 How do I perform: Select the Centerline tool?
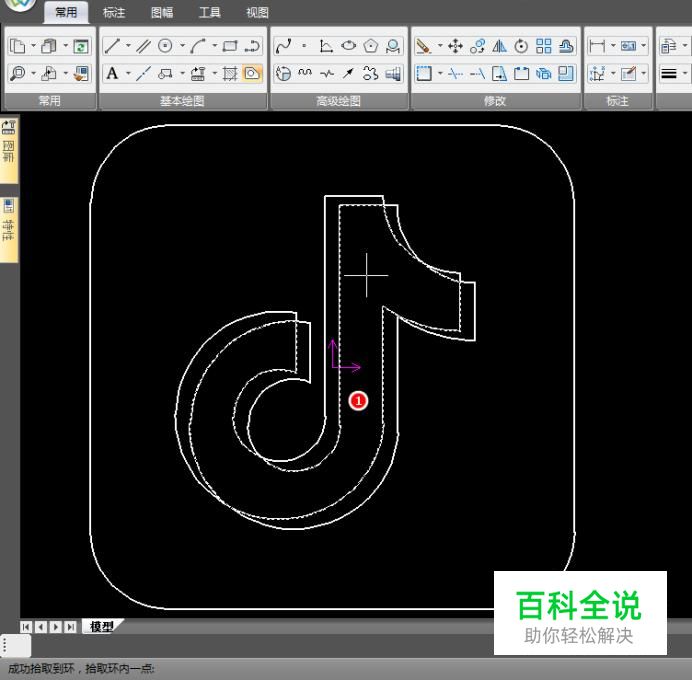click(x=143, y=73)
